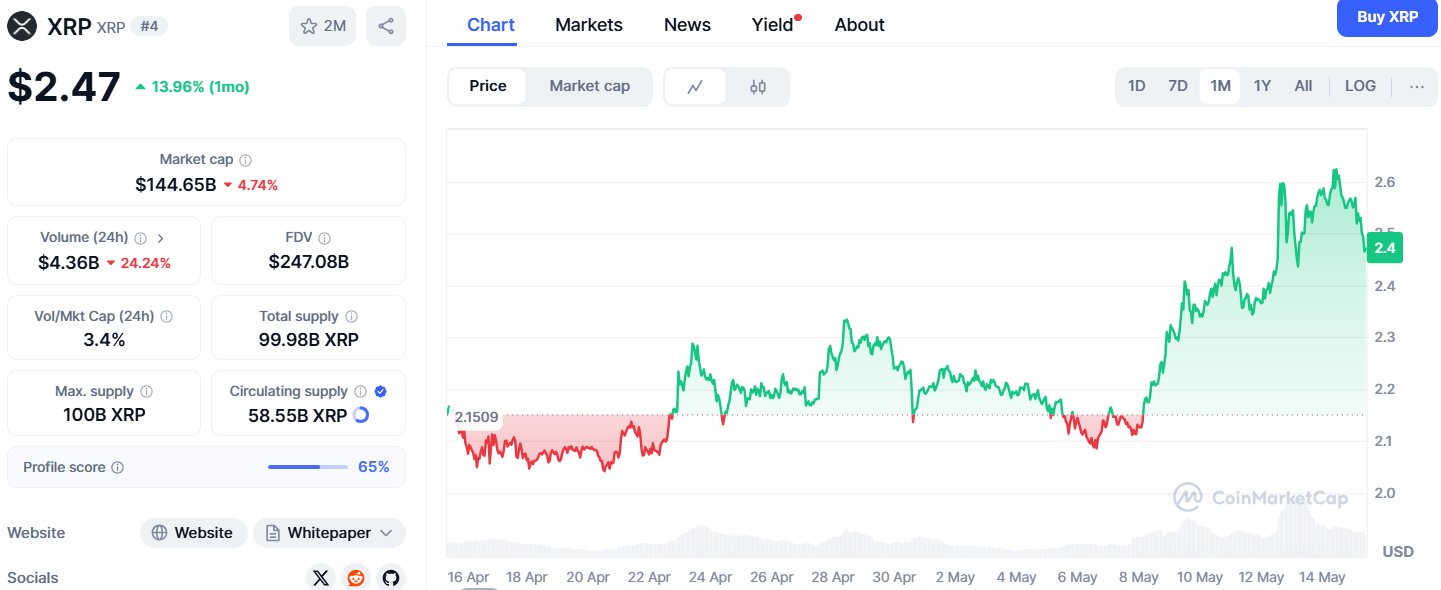Switch to candlestick chart icon
This screenshot has width=1441, height=590.
click(x=758, y=87)
